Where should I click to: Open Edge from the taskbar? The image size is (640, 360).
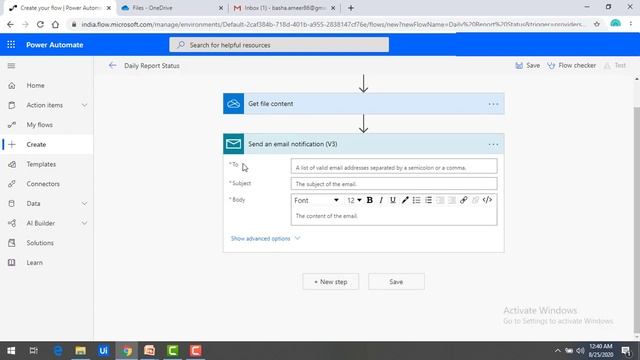(x=58, y=351)
